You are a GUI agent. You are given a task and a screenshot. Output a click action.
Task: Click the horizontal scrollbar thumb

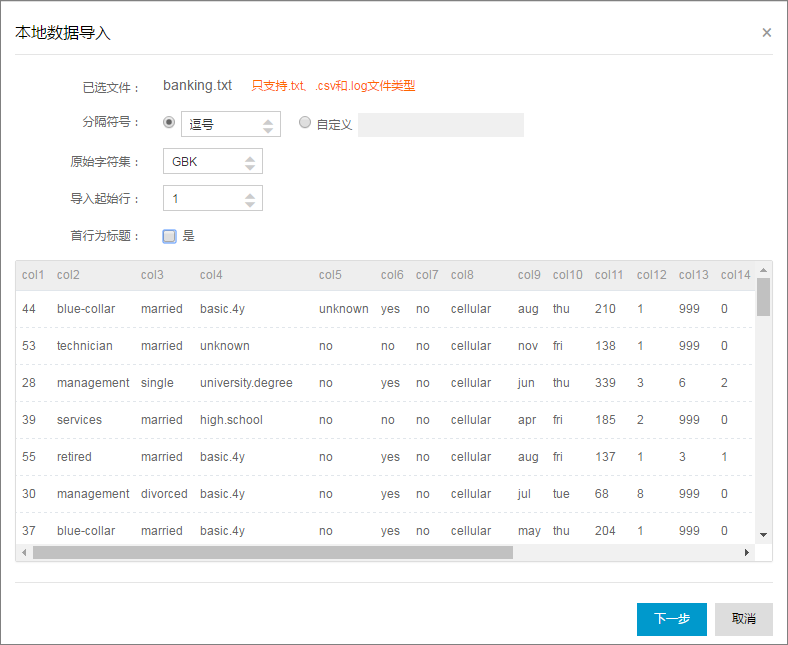273,552
